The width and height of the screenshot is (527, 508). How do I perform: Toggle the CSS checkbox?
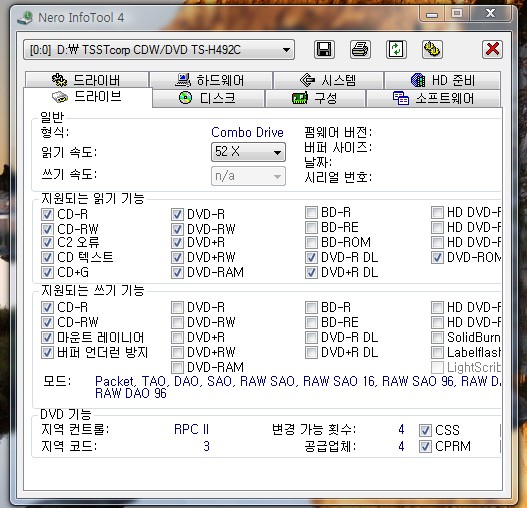click(425, 430)
